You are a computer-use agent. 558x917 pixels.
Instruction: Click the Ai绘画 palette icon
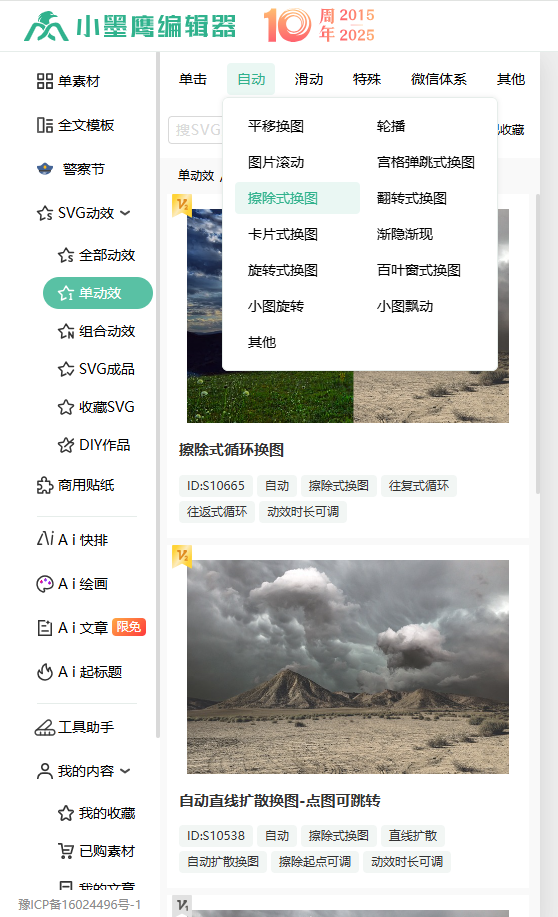pyautogui.click(x=45, y=584)
